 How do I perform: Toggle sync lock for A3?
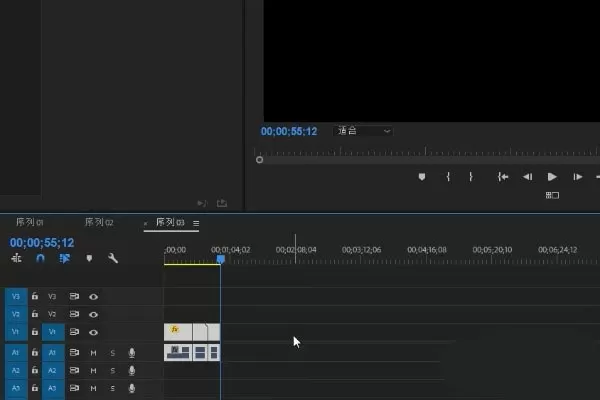pos(74,388)
